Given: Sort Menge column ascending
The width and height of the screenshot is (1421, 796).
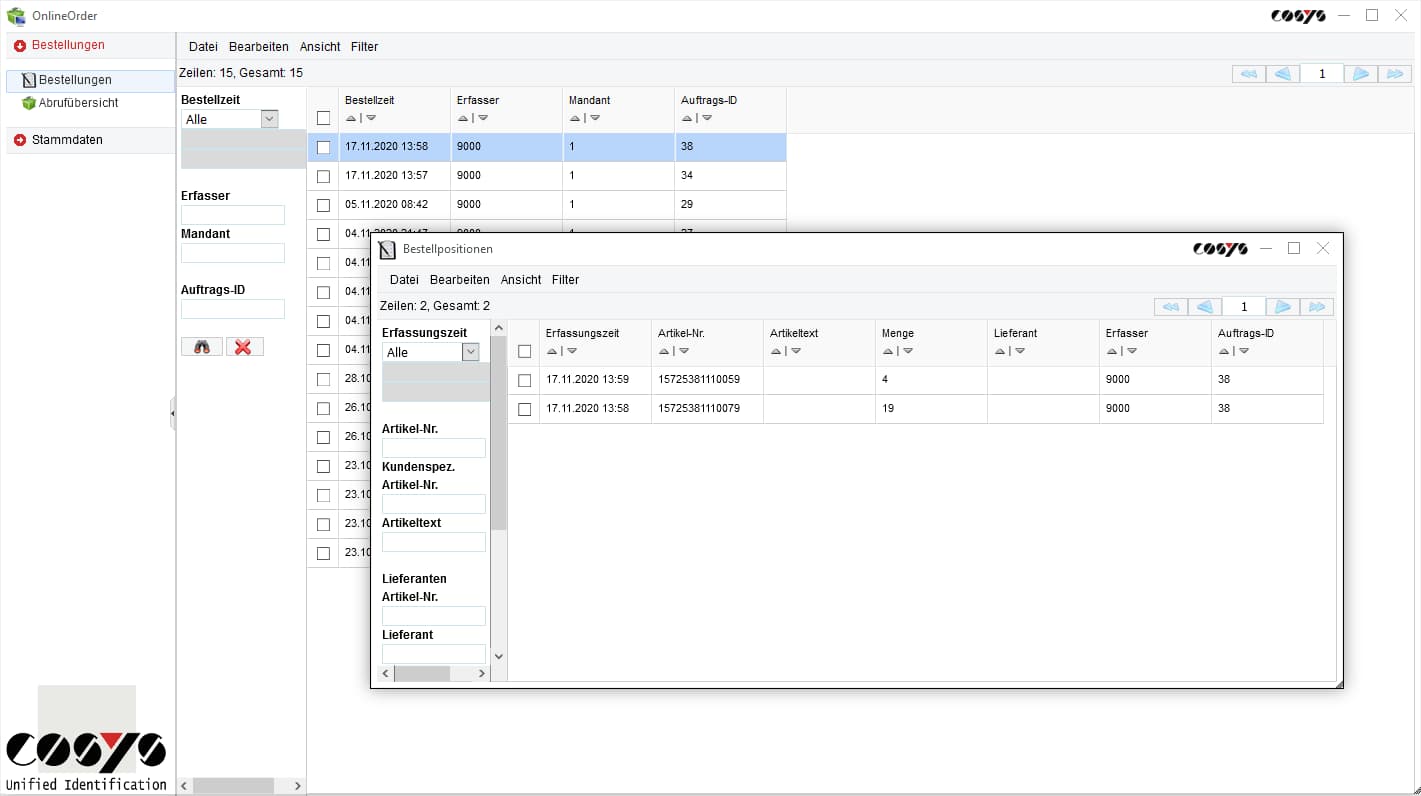Looking at the screenshot, I should pyautogui.click(x=887, y=351).
